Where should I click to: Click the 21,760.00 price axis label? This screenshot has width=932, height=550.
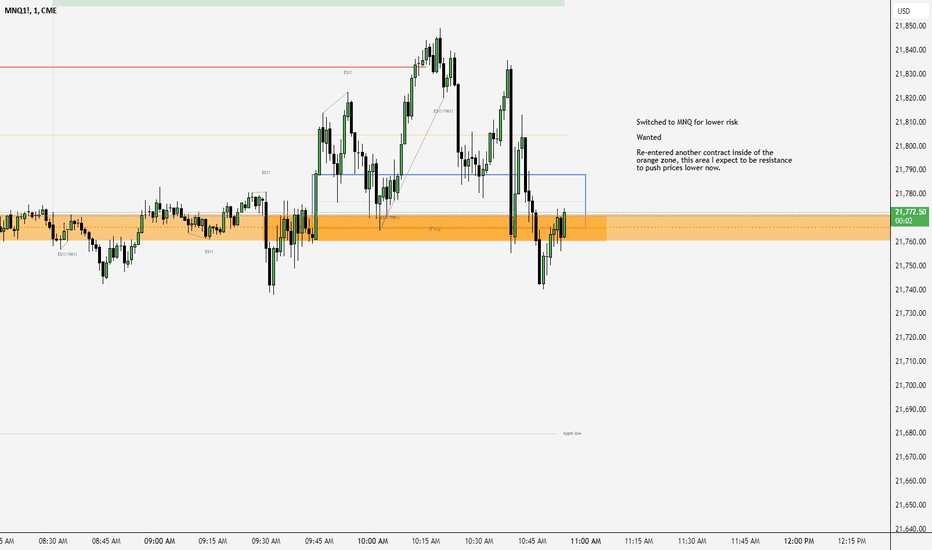911,242
